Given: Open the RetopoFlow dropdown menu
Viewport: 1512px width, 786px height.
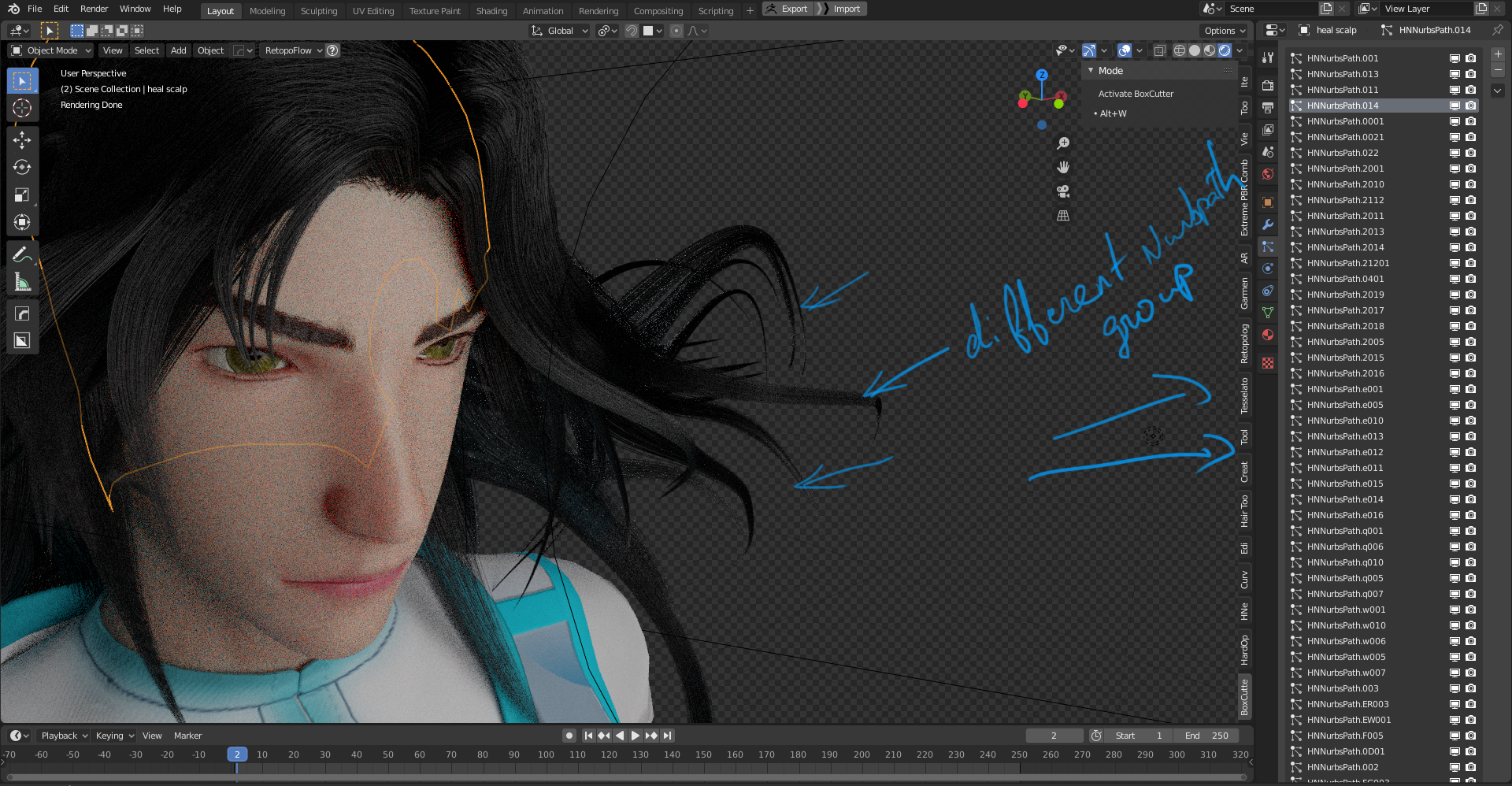Looking at the screenshot, I should (293, 50).
